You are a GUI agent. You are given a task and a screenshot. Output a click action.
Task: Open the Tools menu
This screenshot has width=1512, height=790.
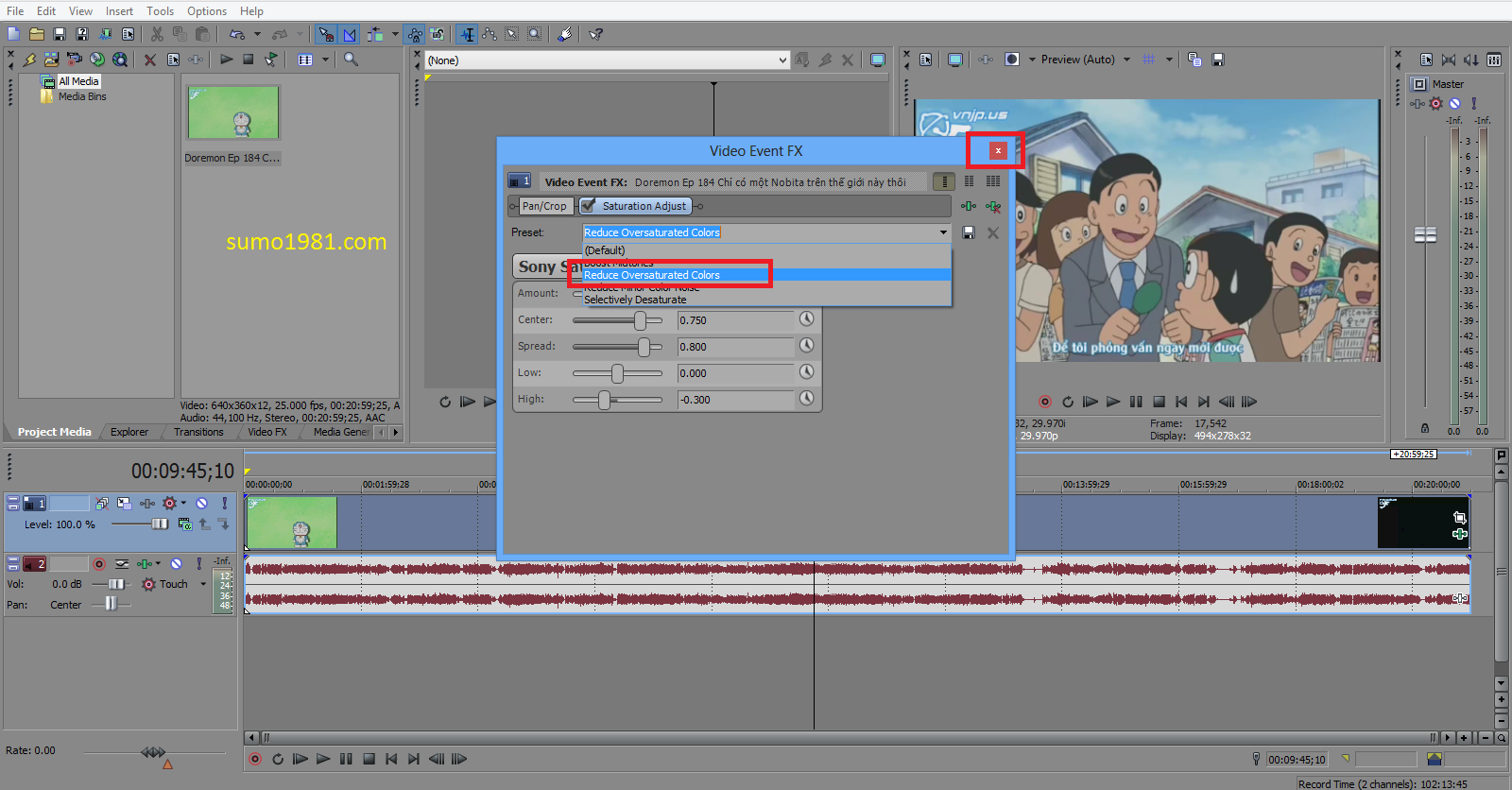[160, 11]
